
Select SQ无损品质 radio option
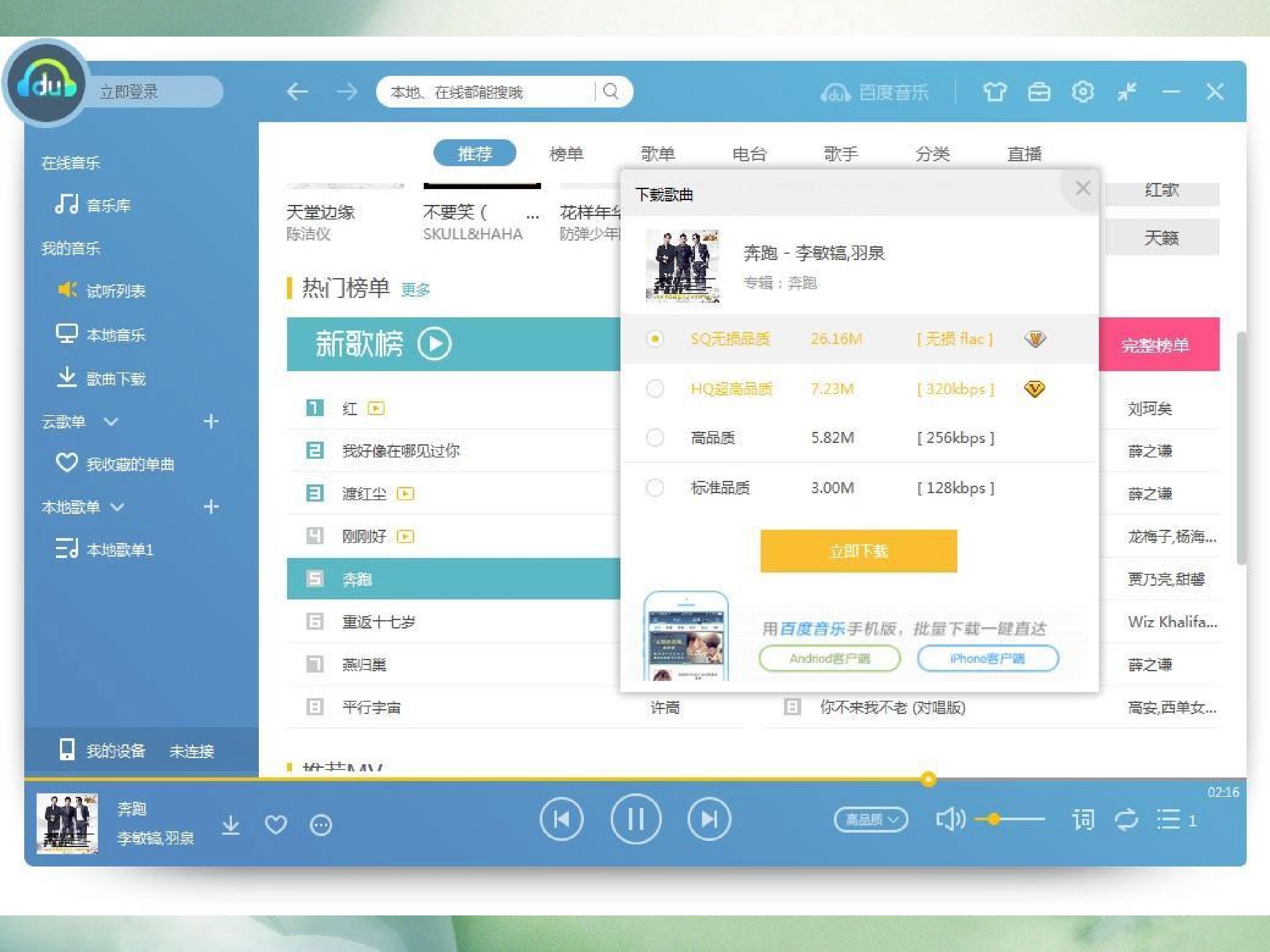(x=654, y=338)
